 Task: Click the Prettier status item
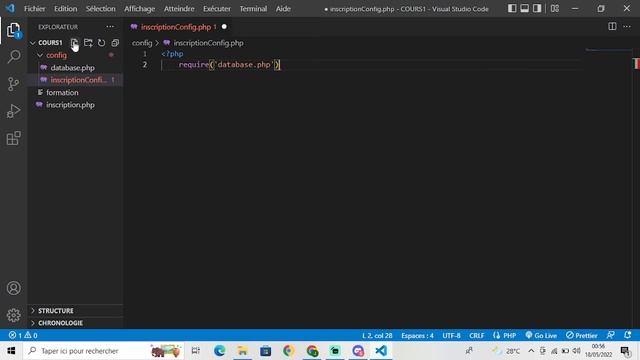(x=582, y=335)
